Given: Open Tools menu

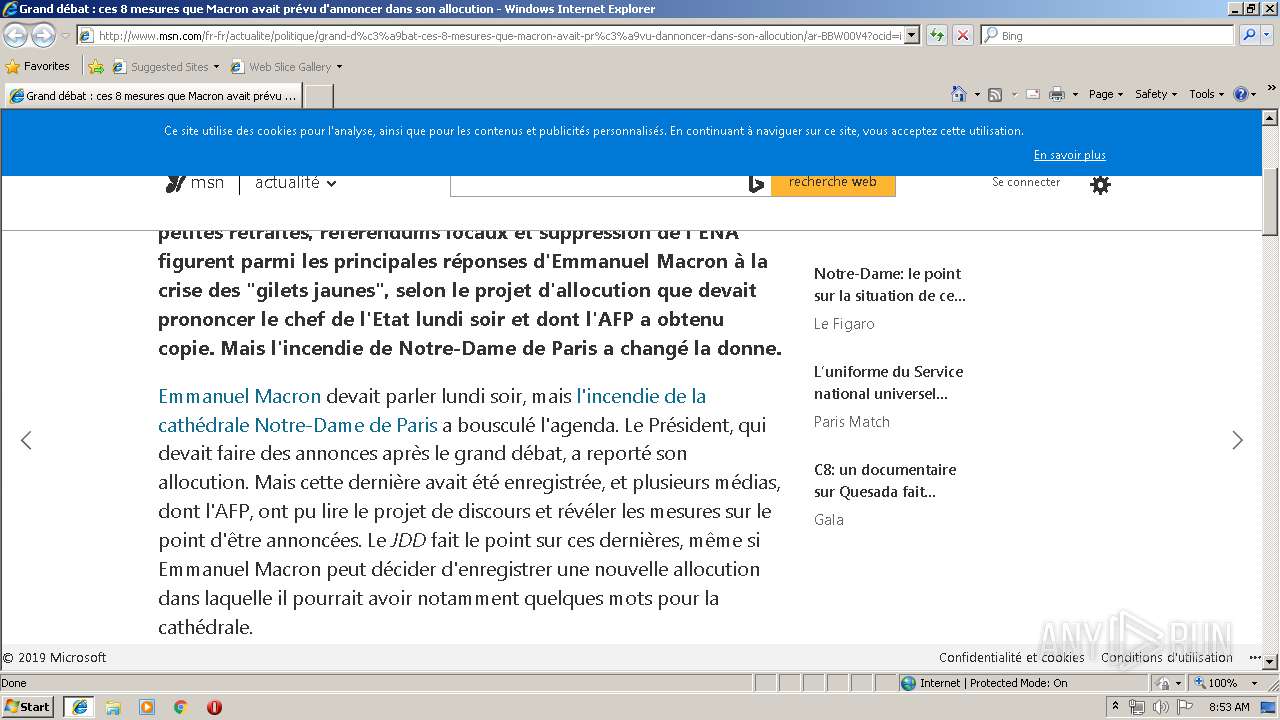Looking at the screenshot, I should [1206, 94].
